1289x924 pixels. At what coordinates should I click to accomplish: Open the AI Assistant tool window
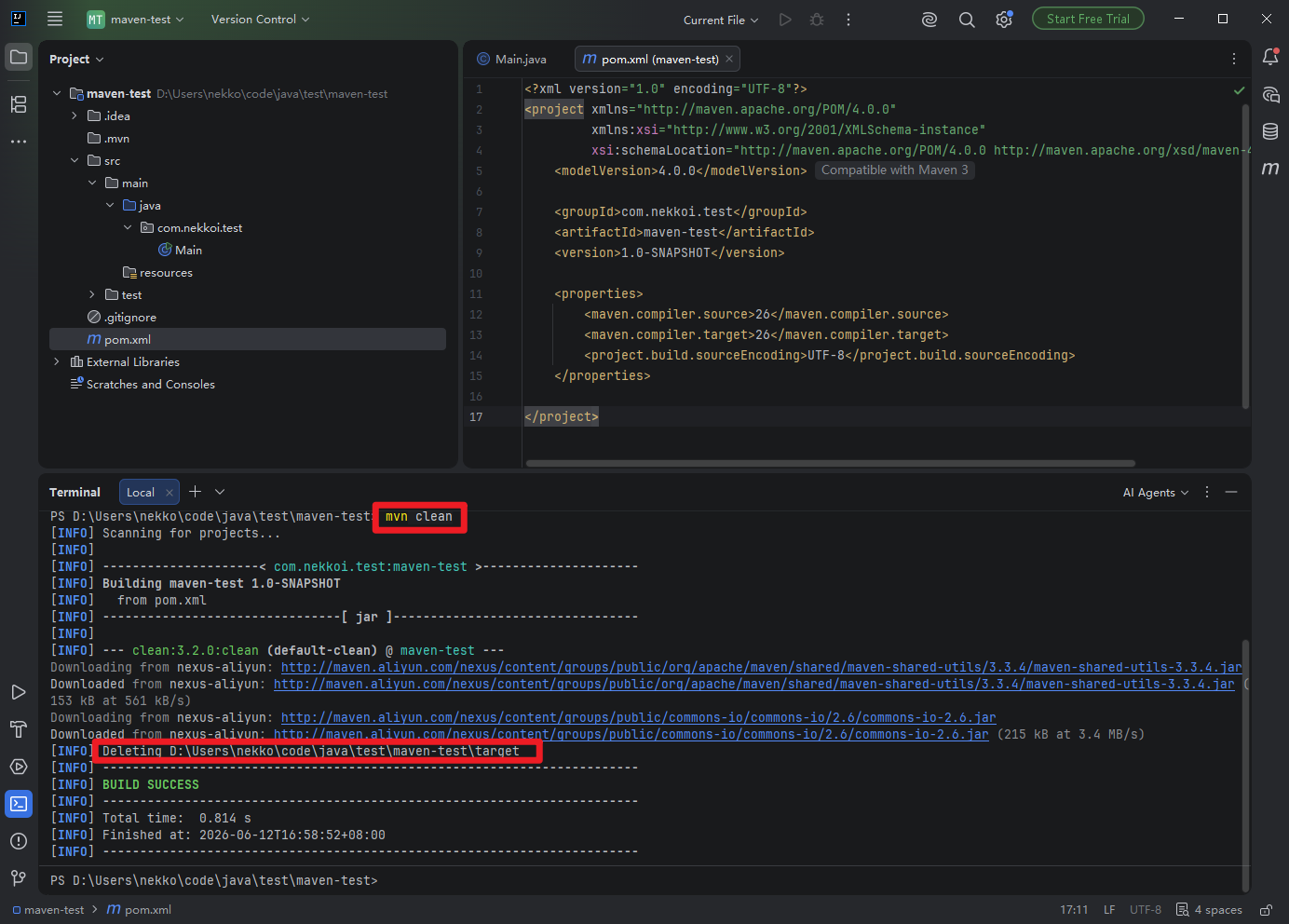(1270, 94)
